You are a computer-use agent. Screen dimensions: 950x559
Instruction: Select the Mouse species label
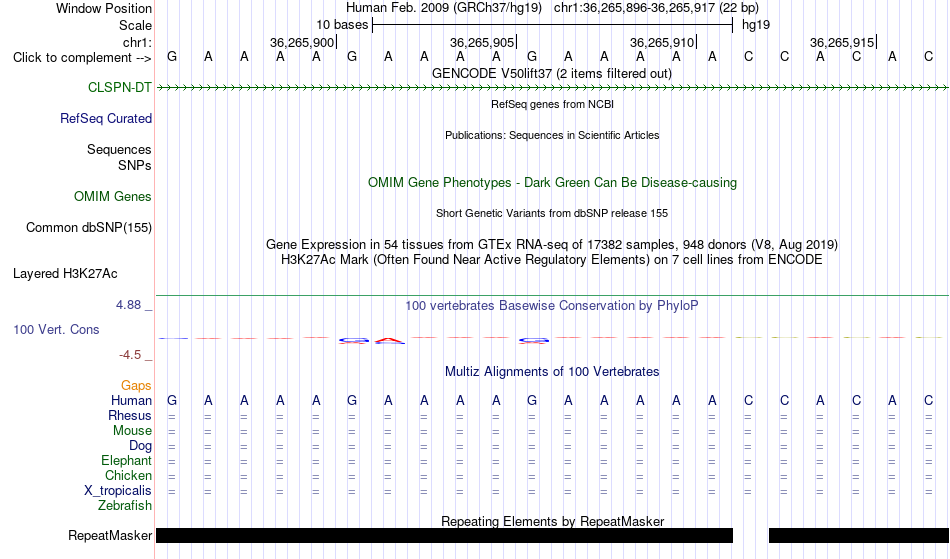(x=132, y=431)
